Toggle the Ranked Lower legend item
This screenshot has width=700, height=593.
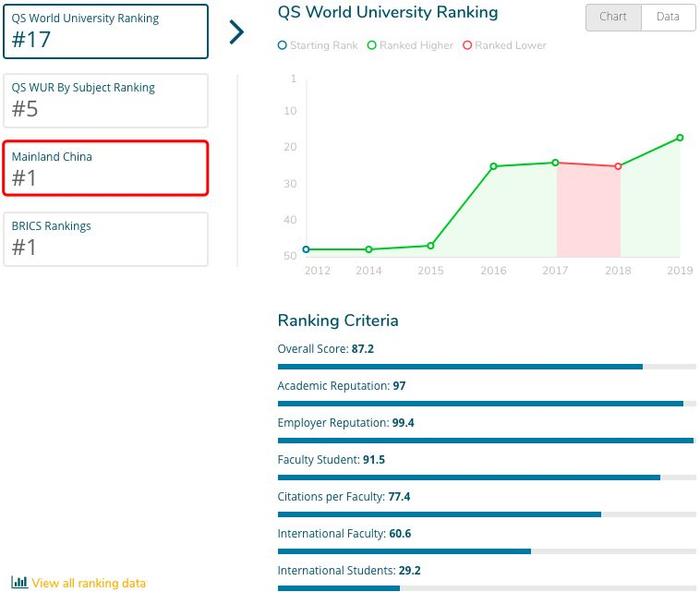pos(504,45)
